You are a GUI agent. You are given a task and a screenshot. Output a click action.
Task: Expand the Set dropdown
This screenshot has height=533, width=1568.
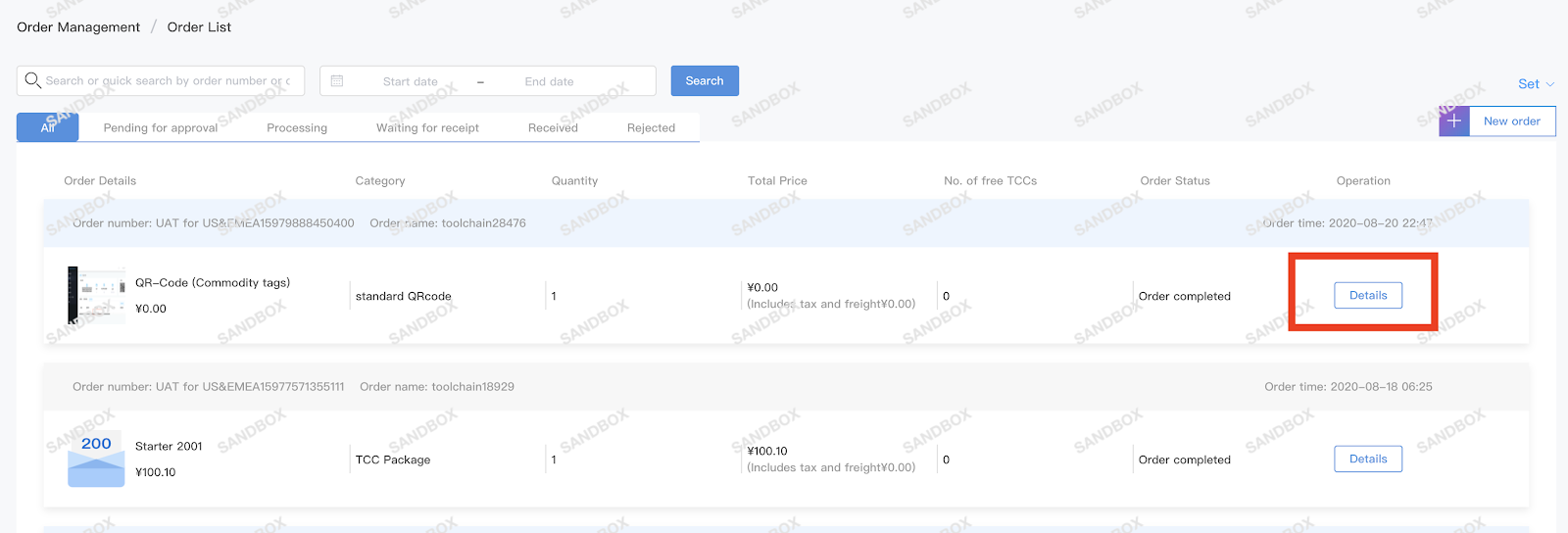tap(1537, 84)
